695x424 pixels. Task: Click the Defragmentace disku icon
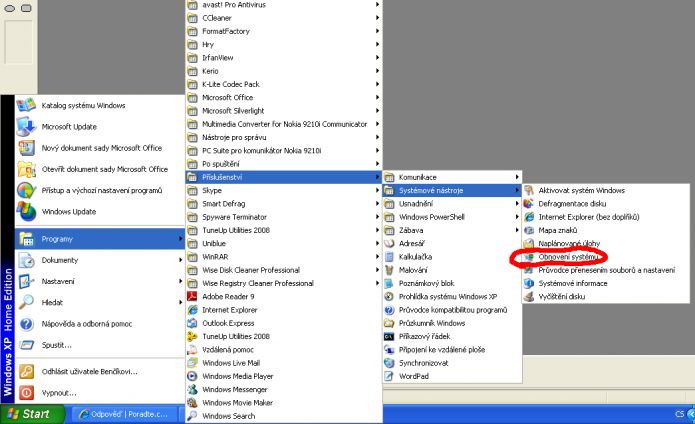(x=528, y=203)
